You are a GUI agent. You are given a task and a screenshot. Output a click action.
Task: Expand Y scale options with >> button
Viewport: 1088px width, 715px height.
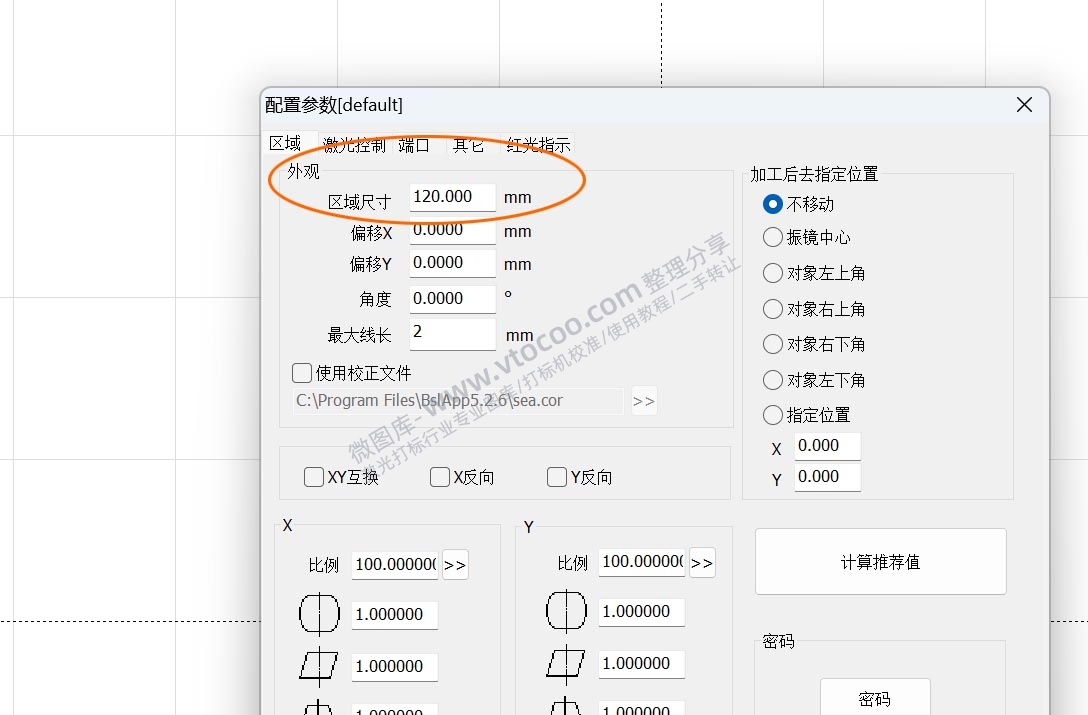click(702, 562)
